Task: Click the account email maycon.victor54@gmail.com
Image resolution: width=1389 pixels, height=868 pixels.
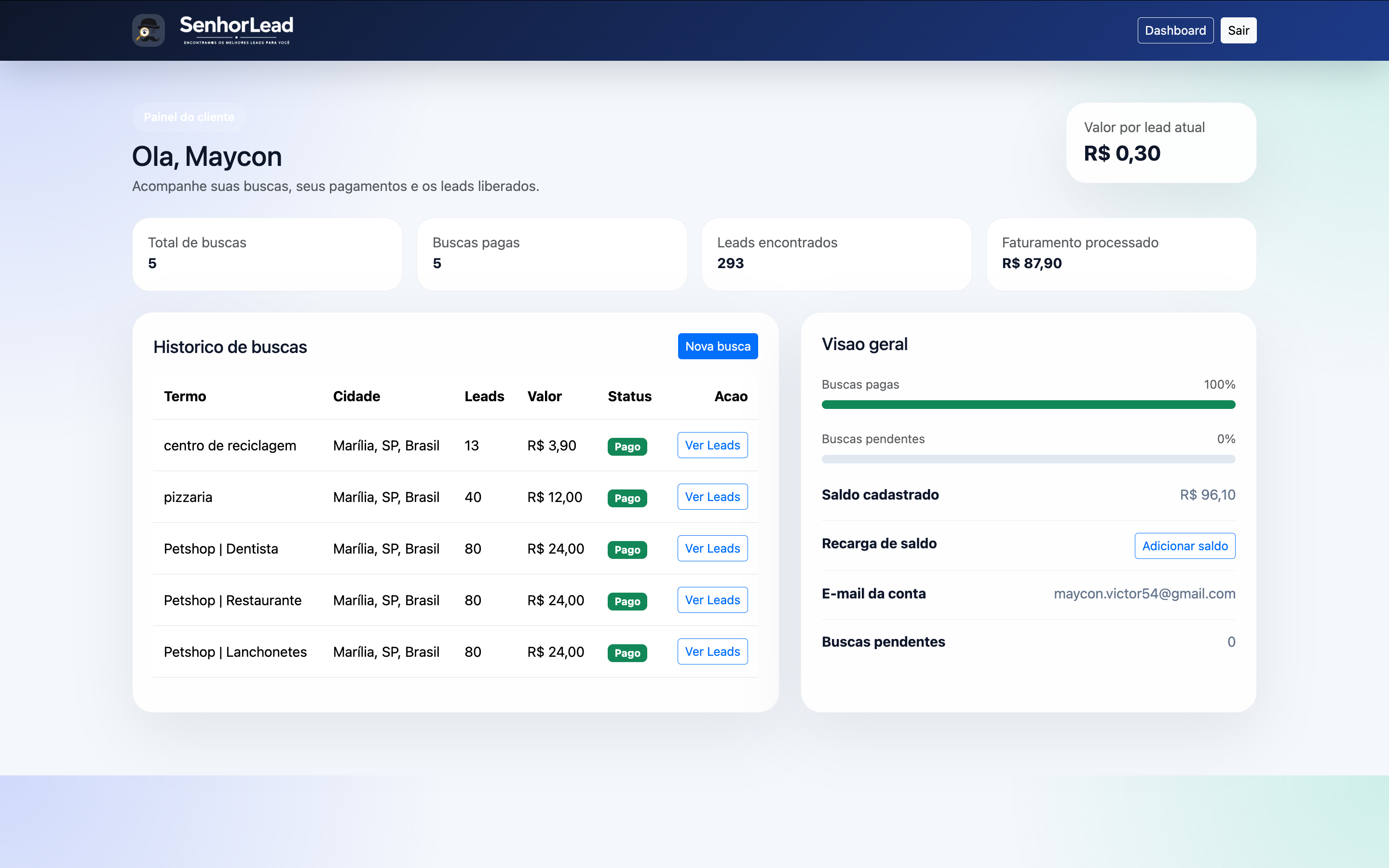Action: coord(1144,594)
